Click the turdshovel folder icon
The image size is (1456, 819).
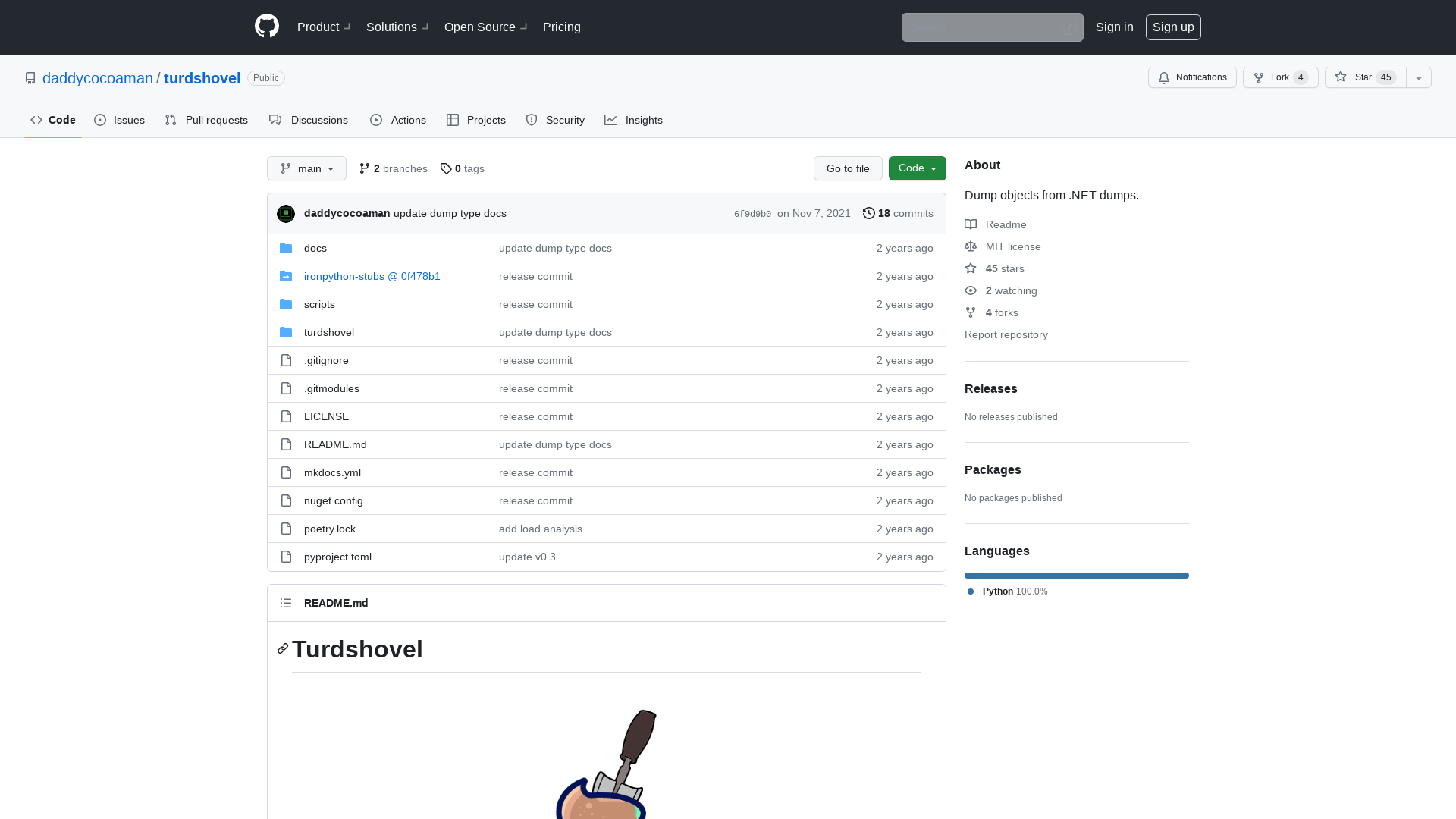pyautogui.click(x=286, y=332)
